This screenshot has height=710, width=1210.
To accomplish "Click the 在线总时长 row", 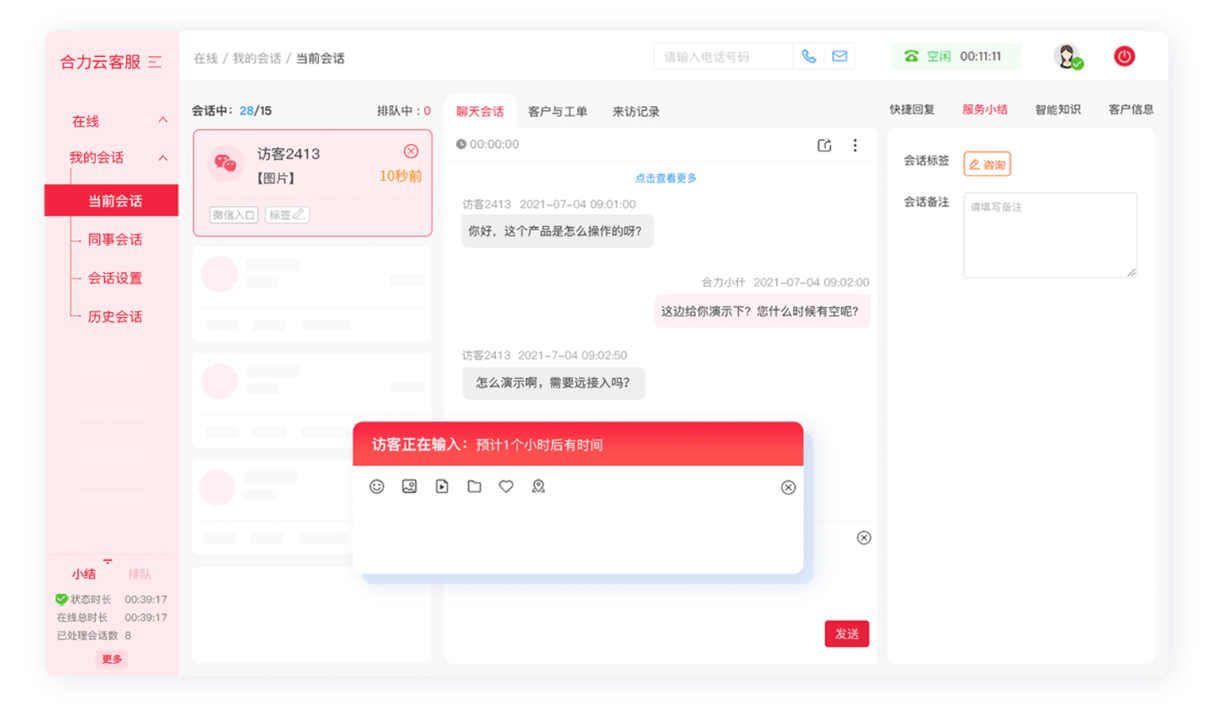I will 111,617.
